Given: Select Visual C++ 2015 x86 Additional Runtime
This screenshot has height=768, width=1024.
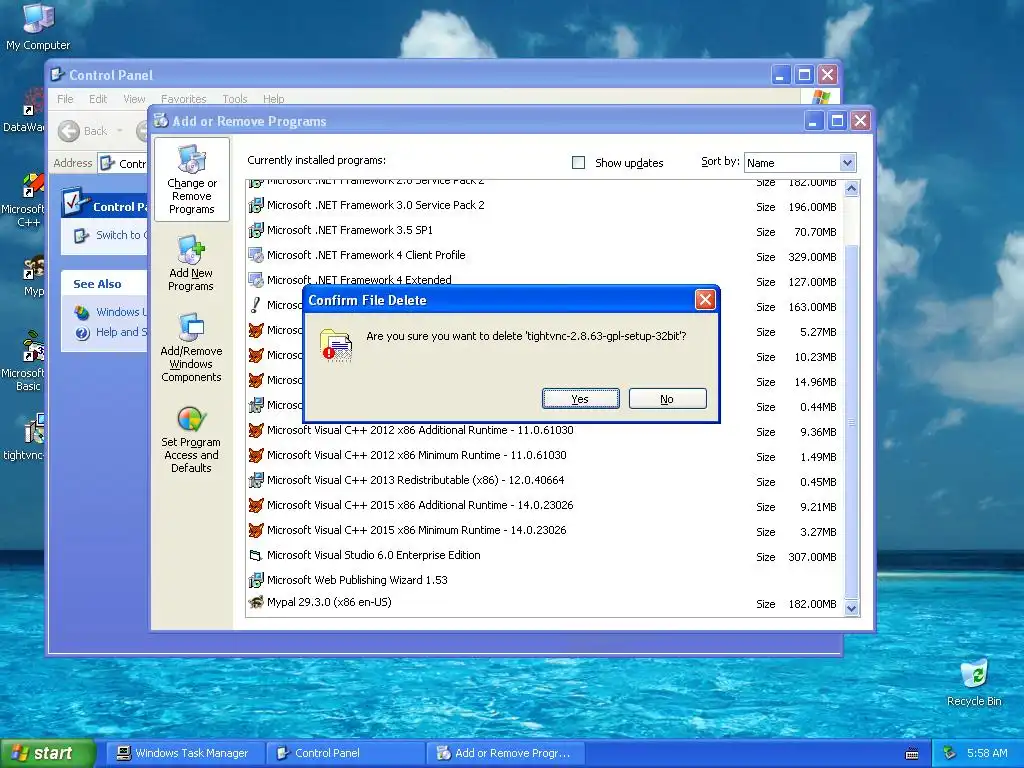Looking at the screenshot, I should tap(420, 505).
